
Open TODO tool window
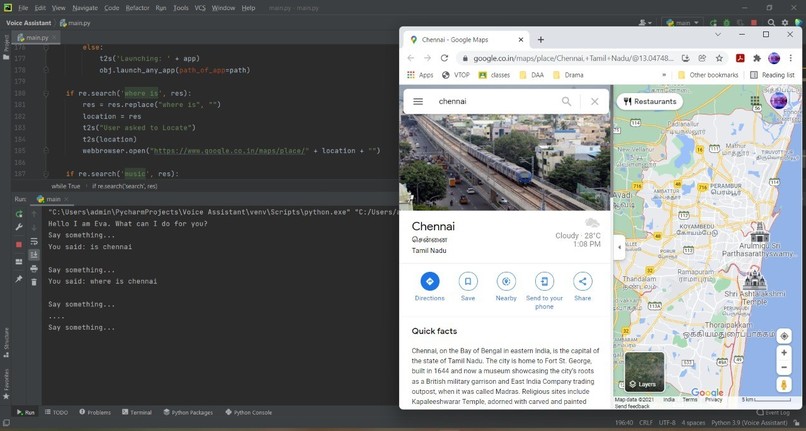click(56, 412)
